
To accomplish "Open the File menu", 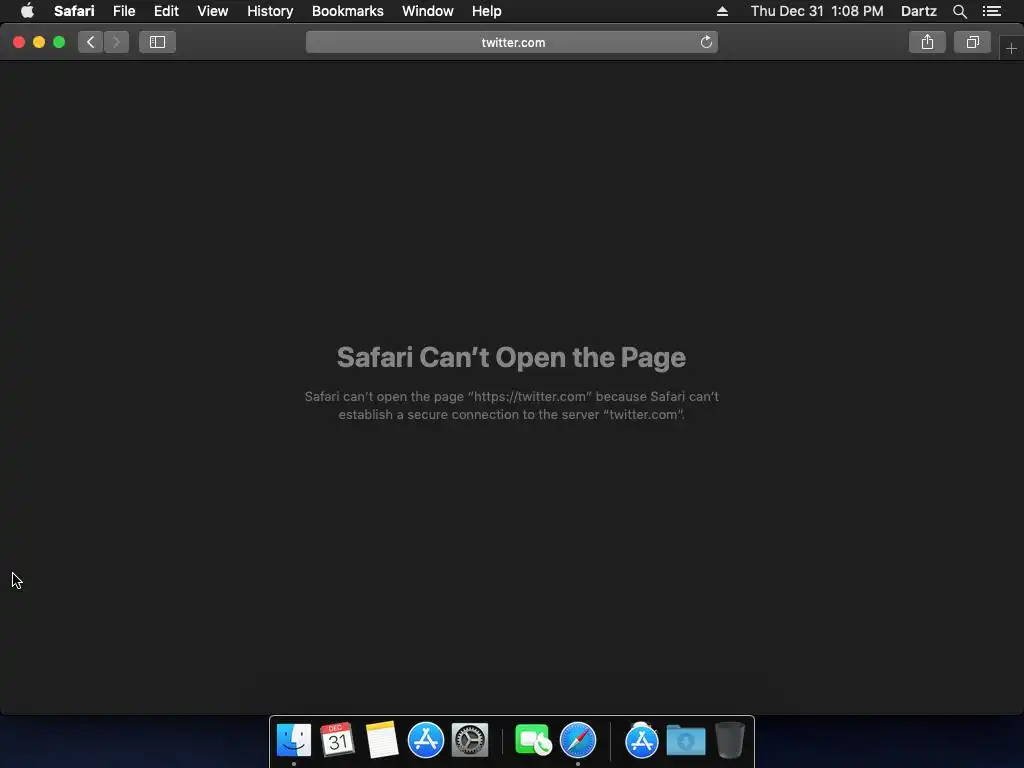I will coord(123,11).
